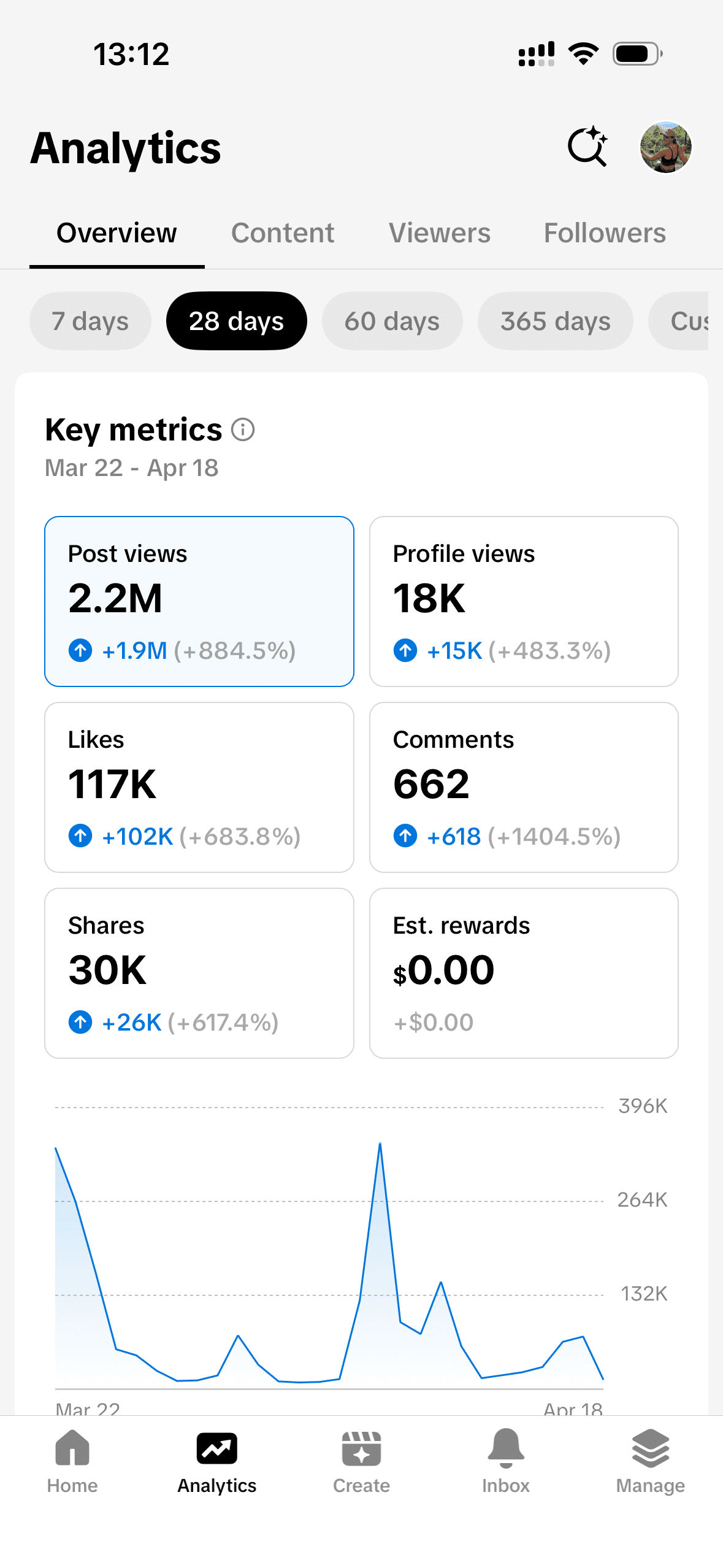
Task: Select the 365 days range chip
Action: coord(556,321)
